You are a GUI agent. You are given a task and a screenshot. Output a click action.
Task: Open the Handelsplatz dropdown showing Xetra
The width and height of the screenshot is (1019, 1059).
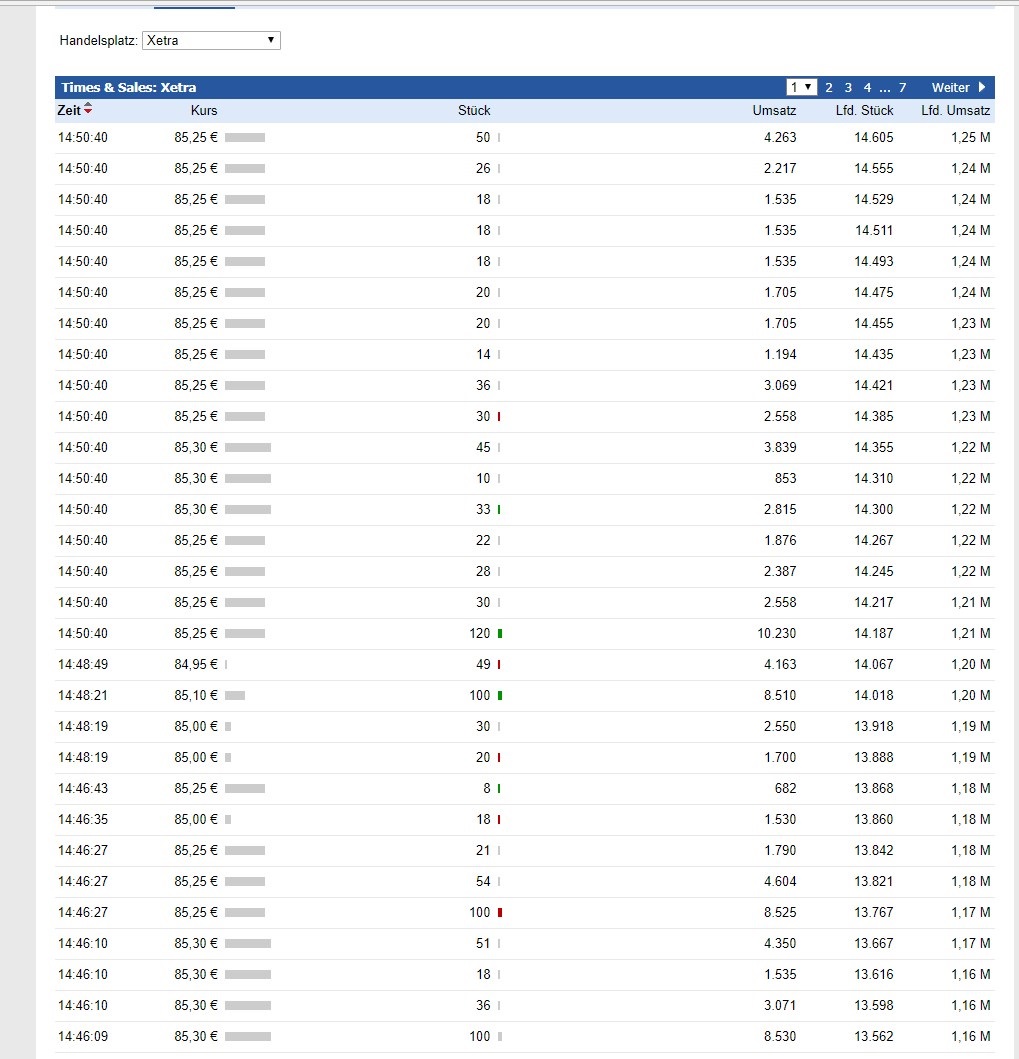[210, 40]
